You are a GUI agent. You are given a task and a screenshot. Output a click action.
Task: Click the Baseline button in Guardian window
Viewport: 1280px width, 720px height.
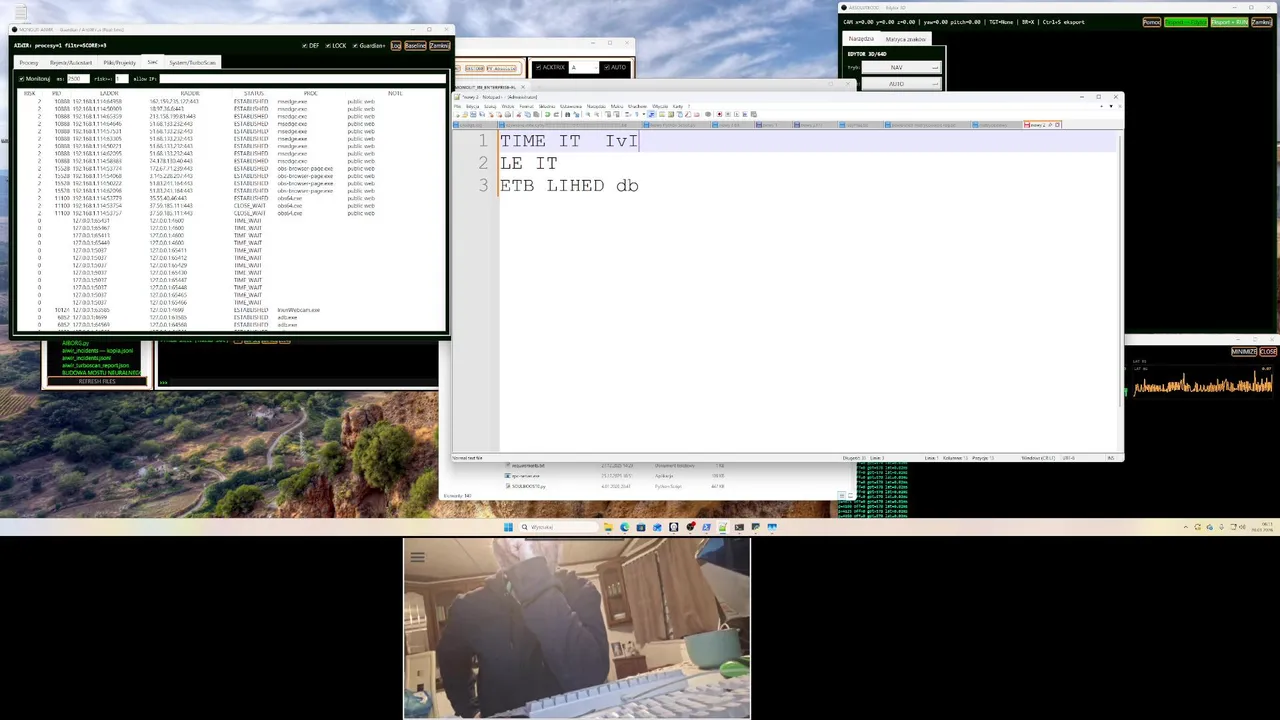click(x=415, y=45)
